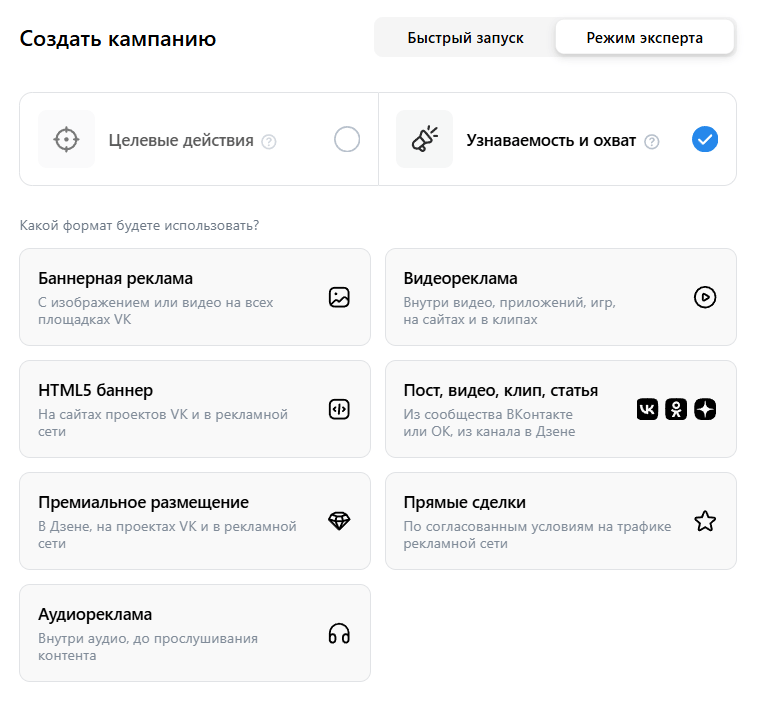Click the play icon in Видеореклама card
This screenshot has width=757, height=702.
point(705,297)
